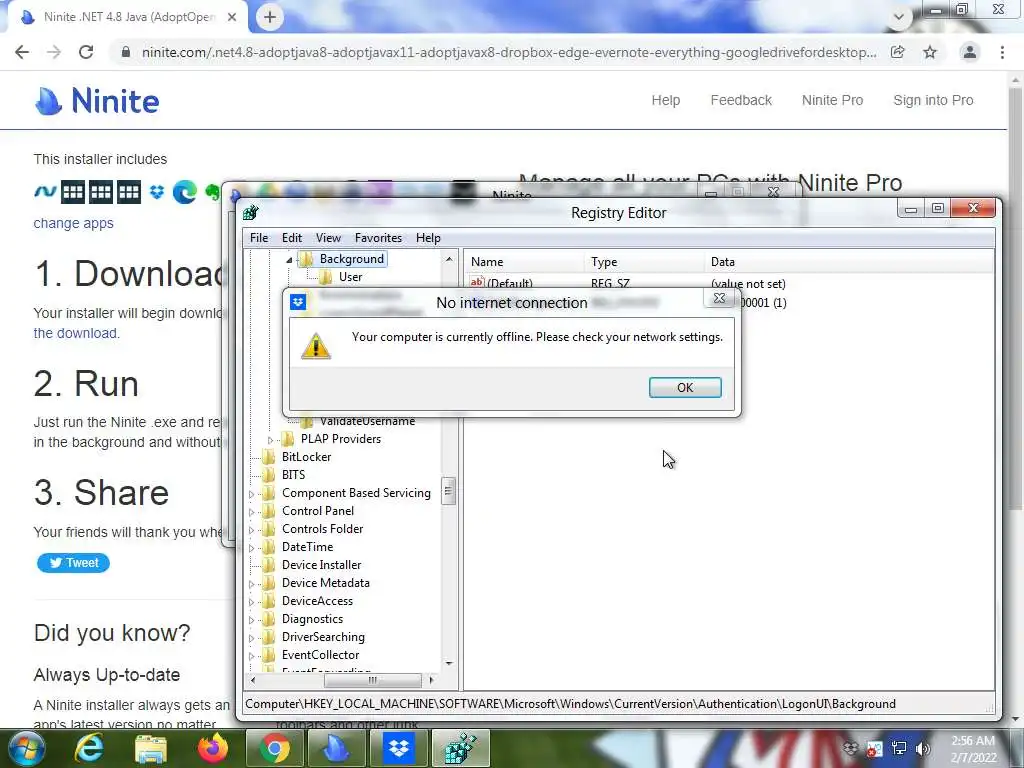1024x768 pixels.
Task: Open Internet Explorer from the taskbar
Action: (89, 748)
